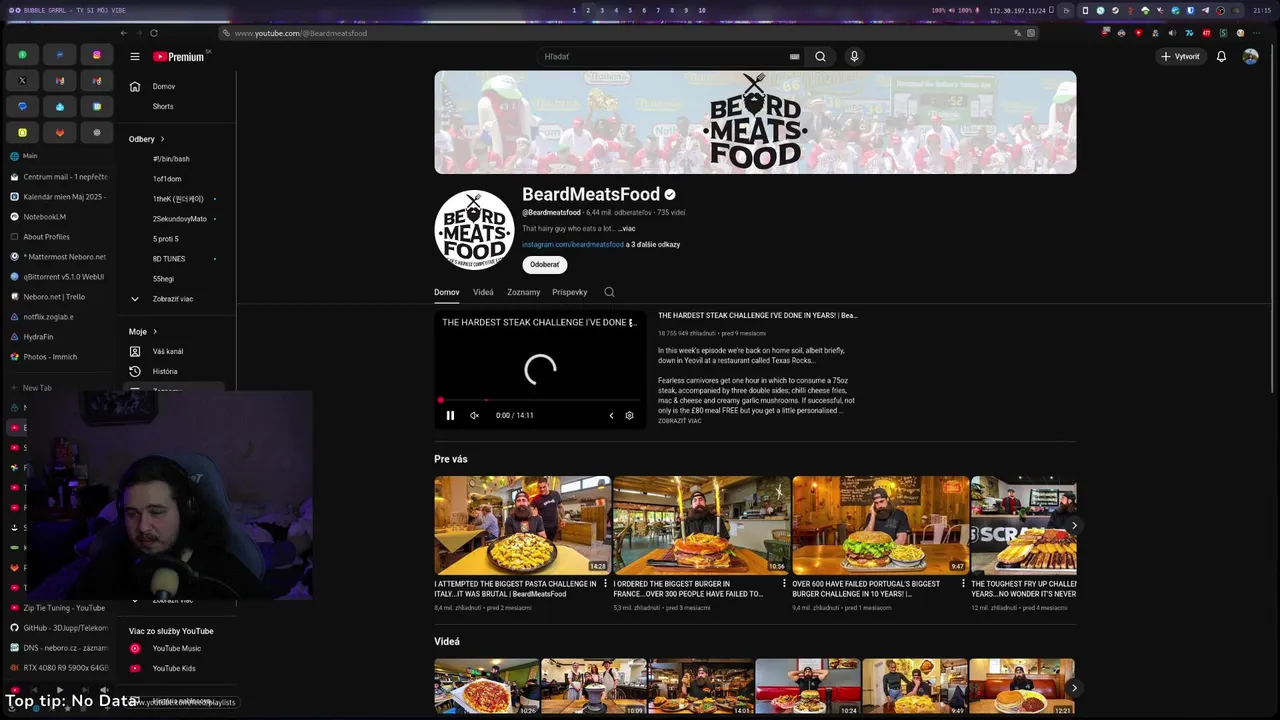The height and width of the screenshot is (720, 1280).
Task: Open Portugal's biggest burger challenge thumbnail
Action: pyautogui.click(x=880, y=524)
